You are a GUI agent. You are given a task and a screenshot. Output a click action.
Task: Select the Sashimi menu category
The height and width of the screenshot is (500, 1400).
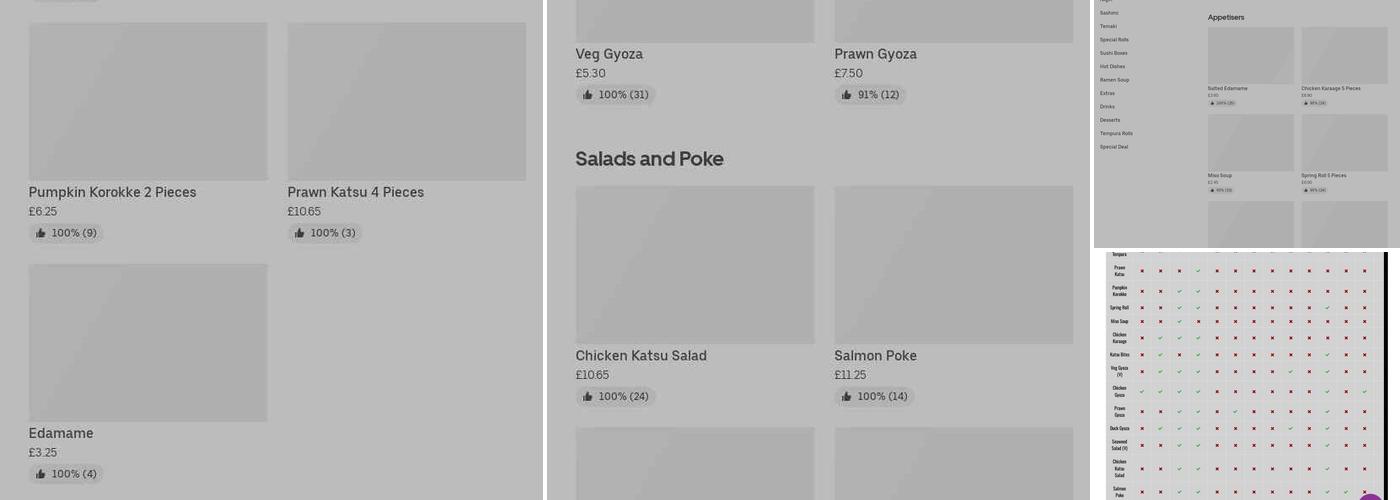point(1109,13)
